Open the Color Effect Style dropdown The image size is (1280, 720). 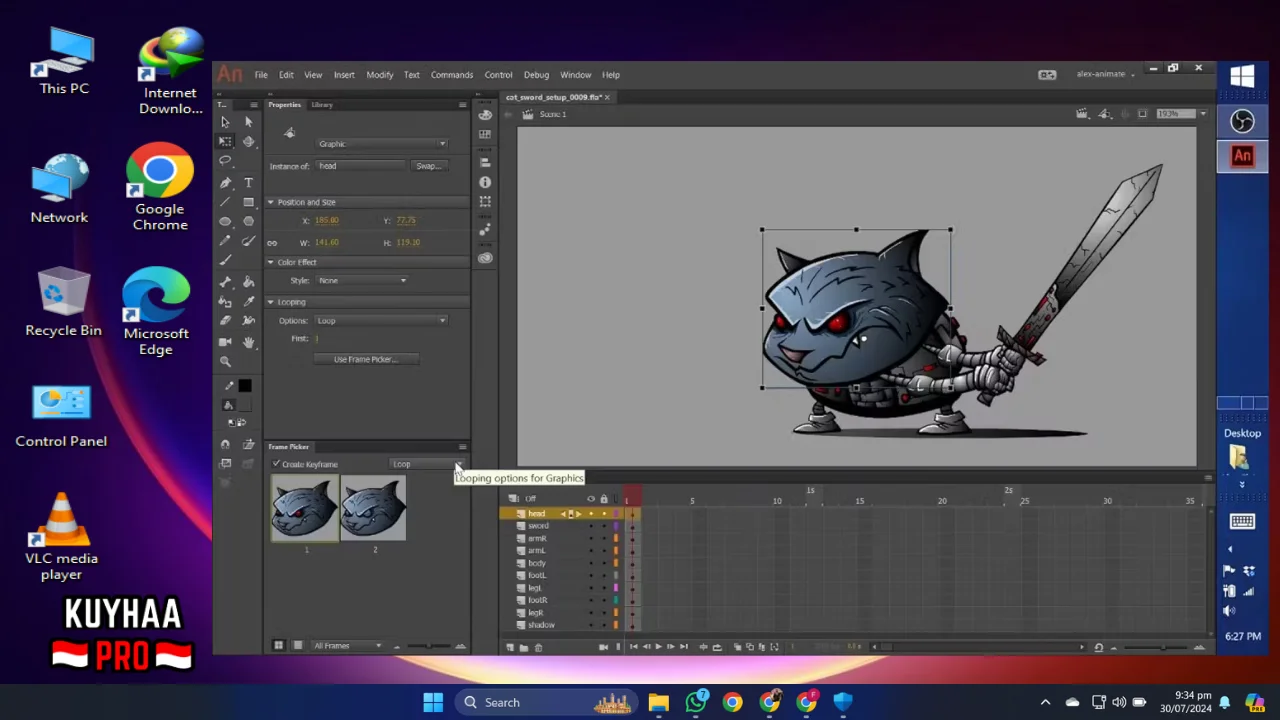pos(361,281)
